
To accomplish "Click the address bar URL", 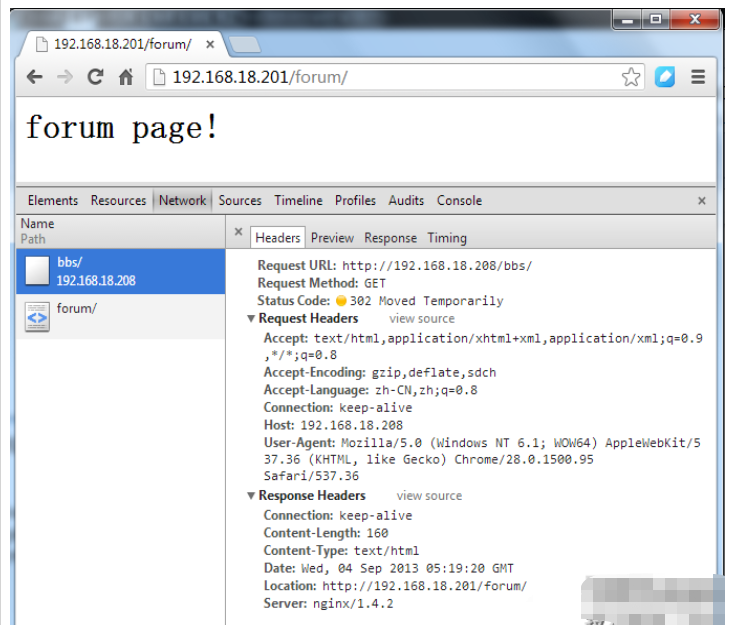I will (260, 77).
